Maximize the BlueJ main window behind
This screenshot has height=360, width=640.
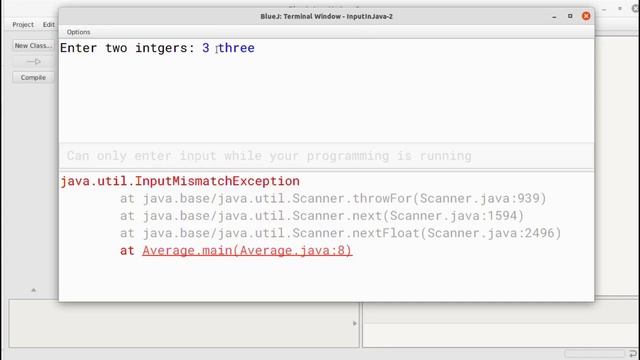pyautogui.click(x=620, y=8)
